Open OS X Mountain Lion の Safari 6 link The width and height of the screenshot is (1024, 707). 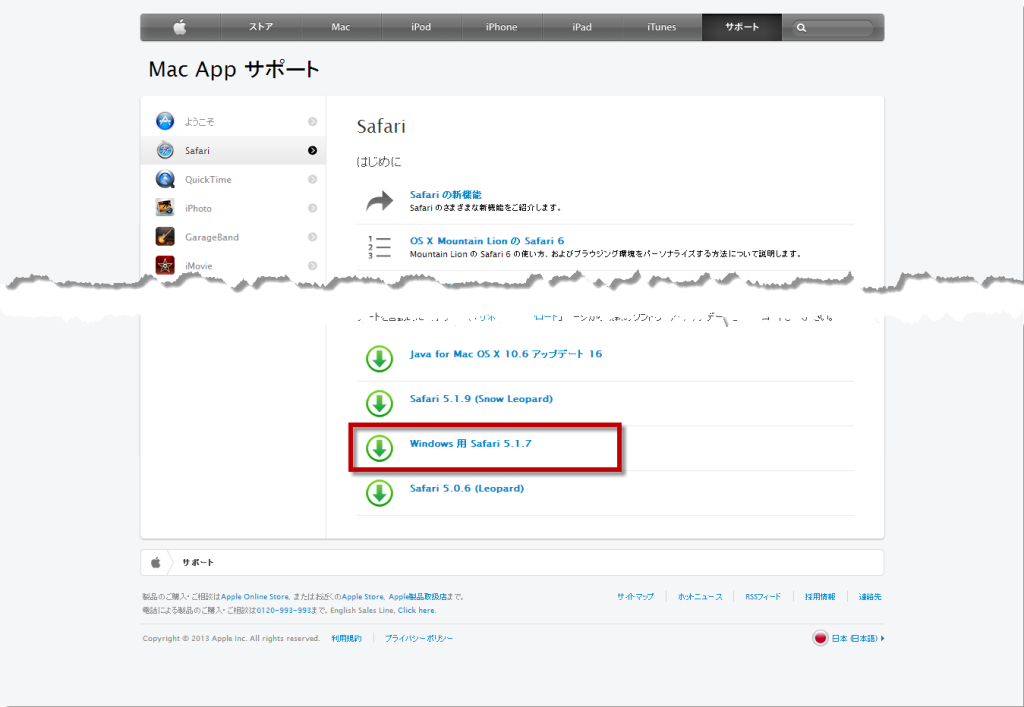(x=486, y=241)
